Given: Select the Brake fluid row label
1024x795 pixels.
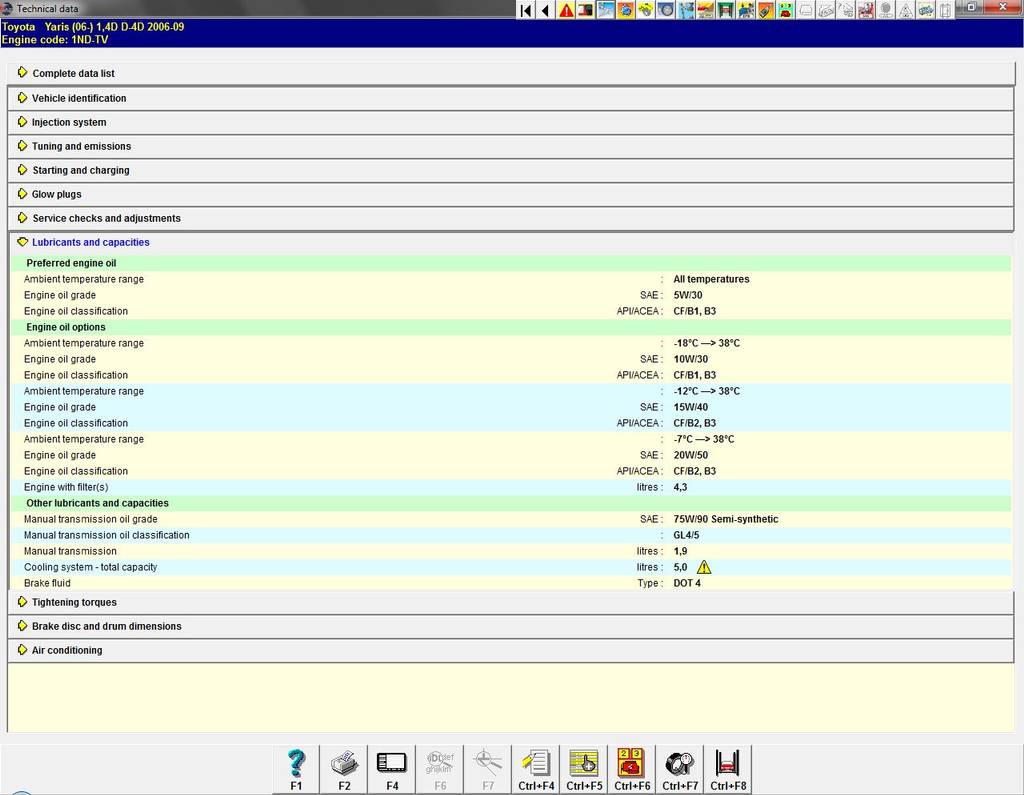Looking at the screenshot, I should click(47, 583).
